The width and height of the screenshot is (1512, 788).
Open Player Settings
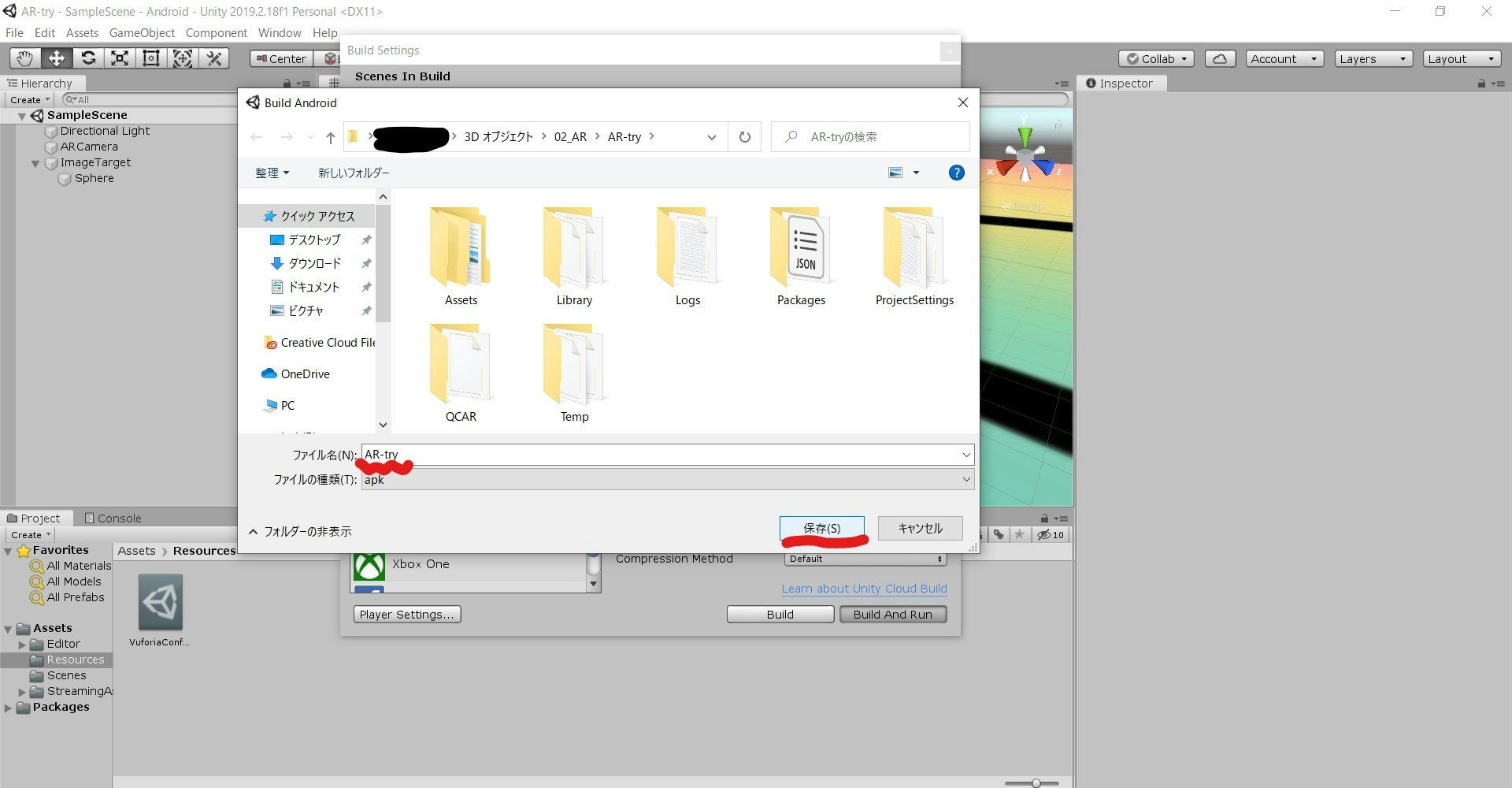(x=407, y=615)
